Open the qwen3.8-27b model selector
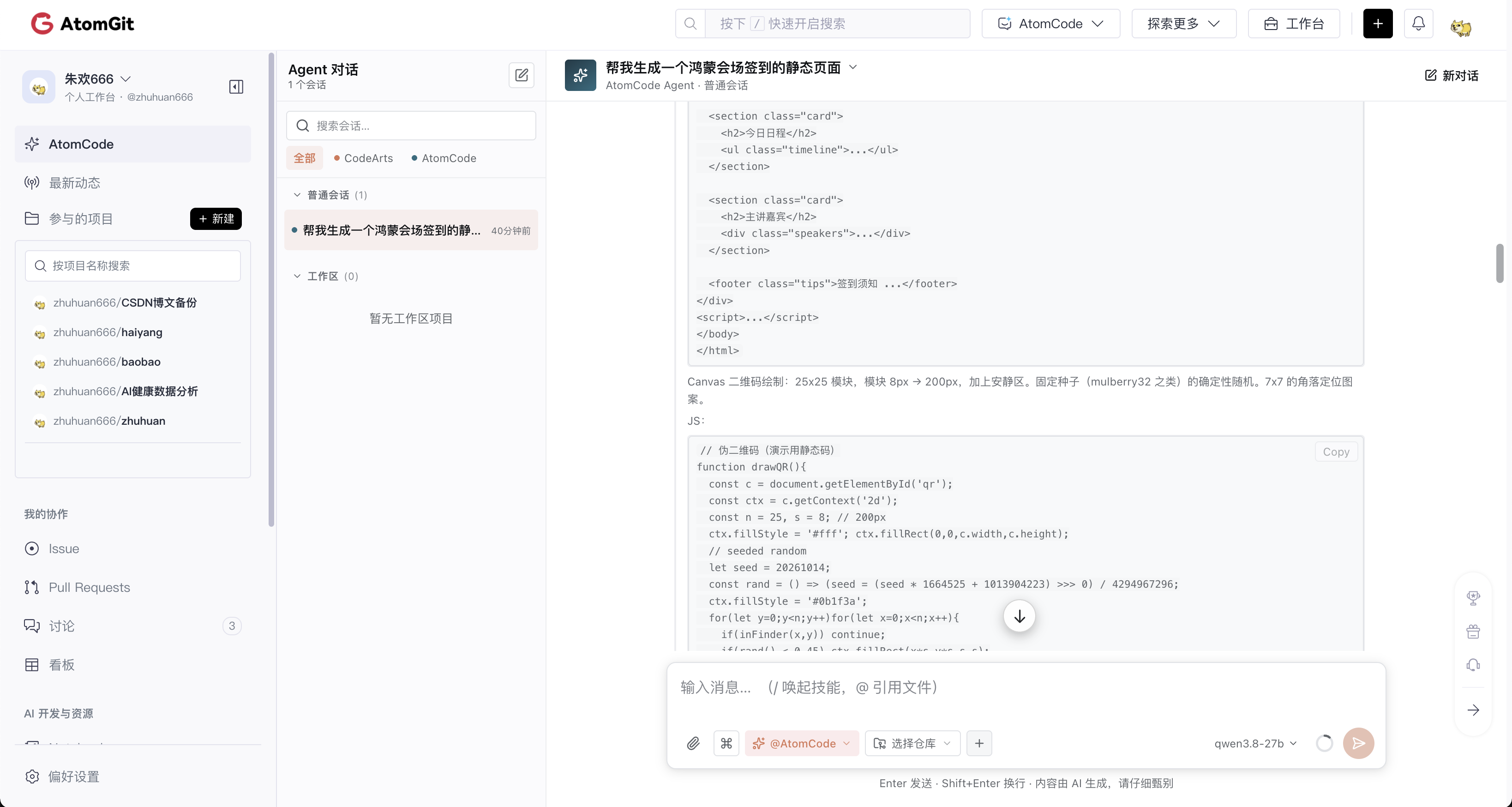Viewport: 1512px width, 807px height. (x=1255, y=743)
